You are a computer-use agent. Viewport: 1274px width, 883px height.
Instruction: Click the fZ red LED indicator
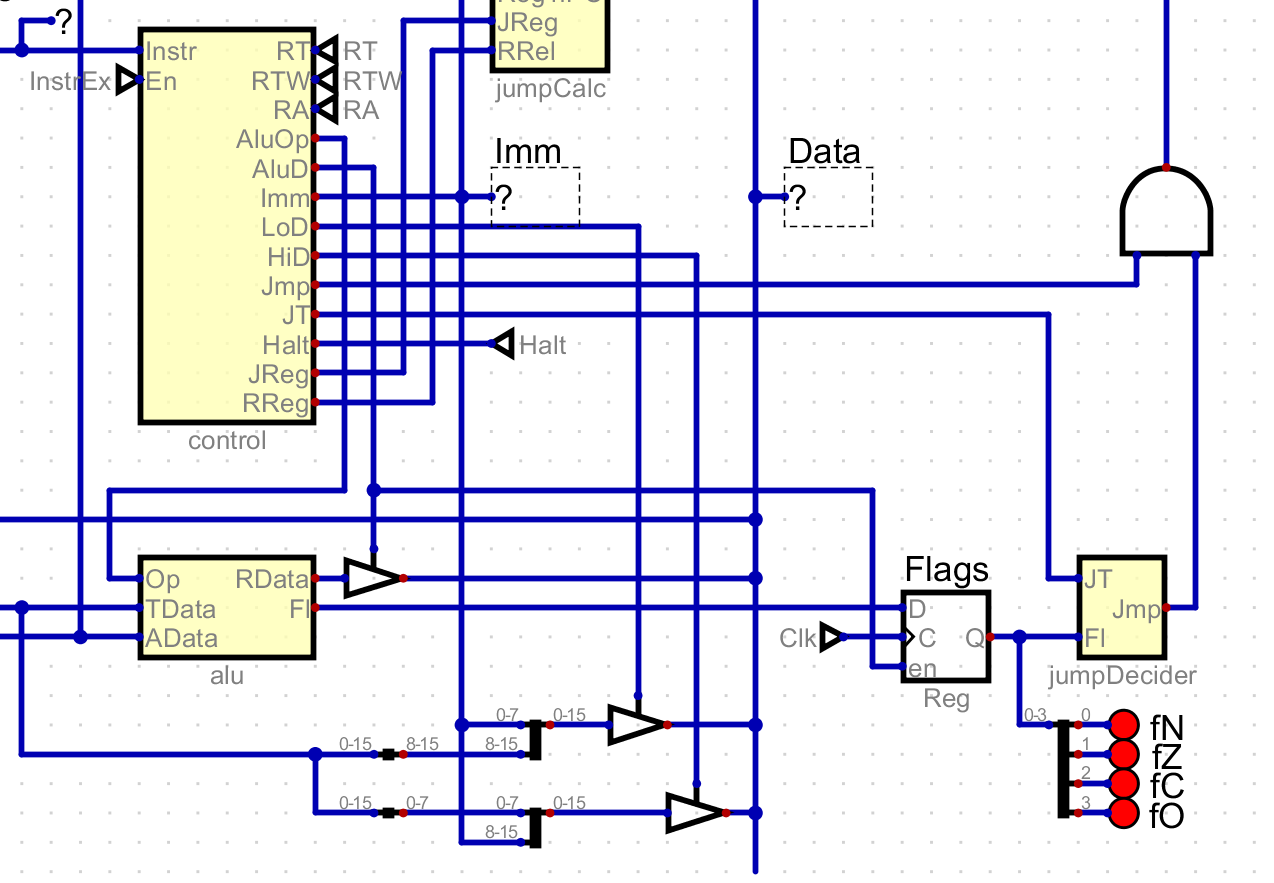pos(1125,754)
